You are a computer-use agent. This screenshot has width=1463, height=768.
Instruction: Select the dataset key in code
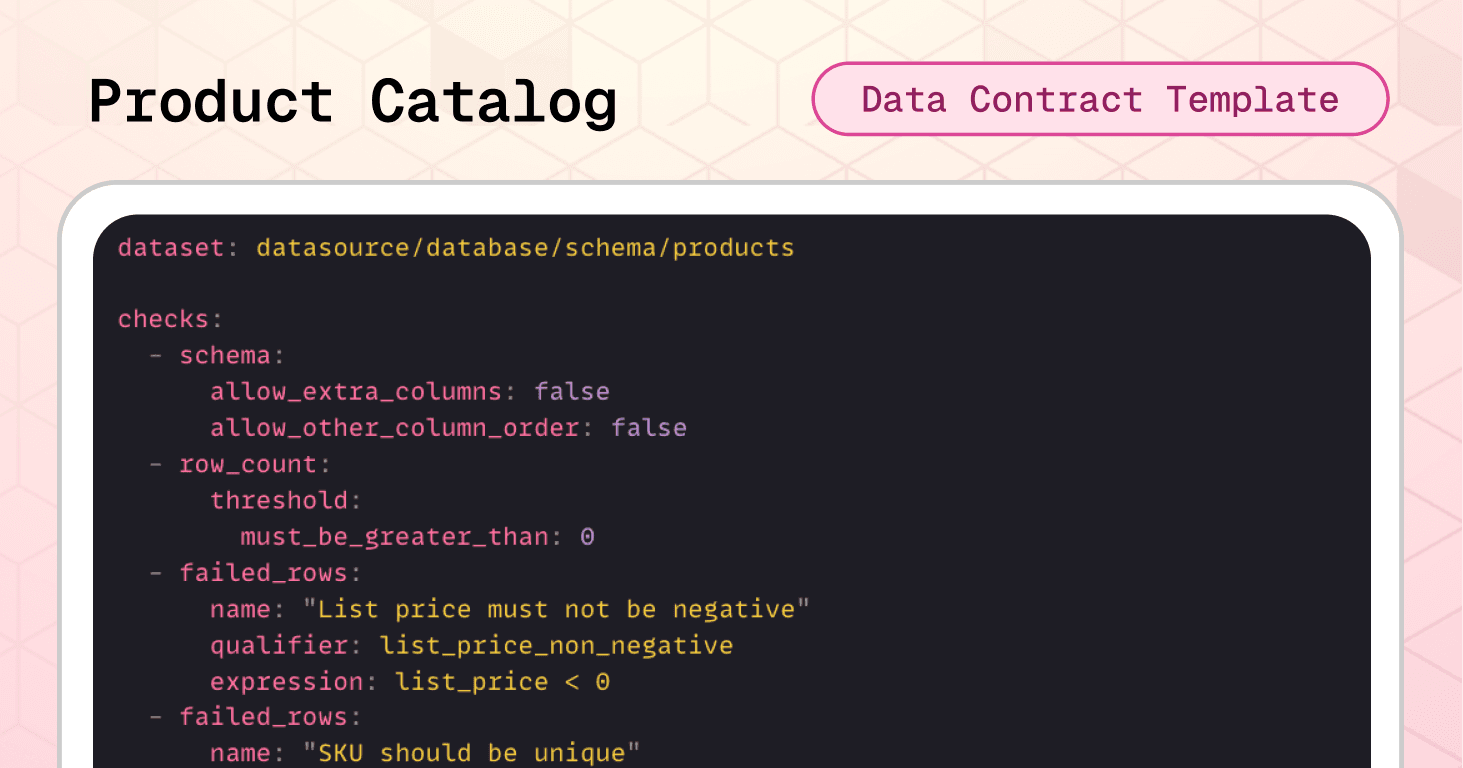[x=172, y=247]
